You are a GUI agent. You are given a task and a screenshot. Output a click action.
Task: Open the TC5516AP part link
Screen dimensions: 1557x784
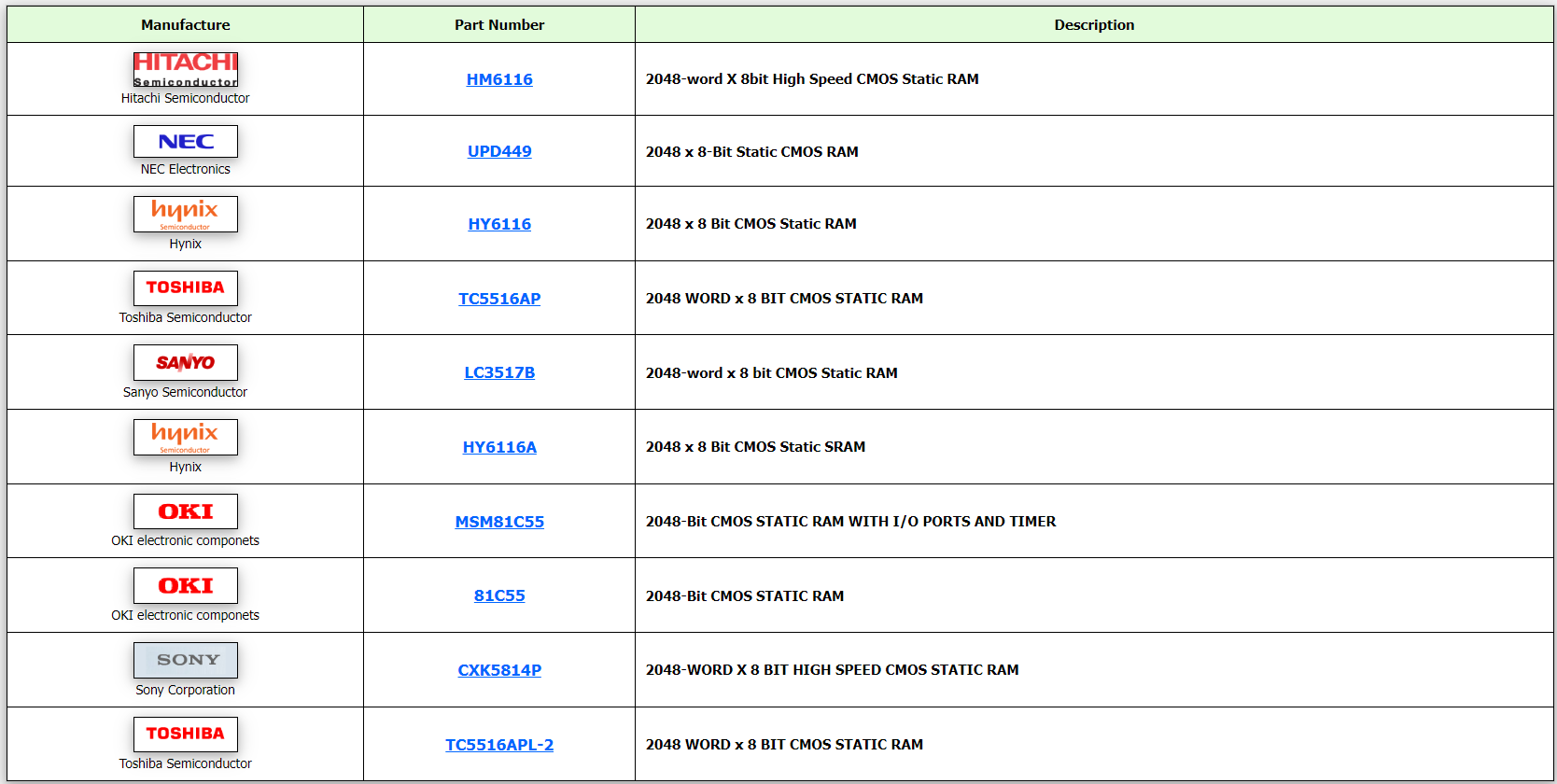499,299
